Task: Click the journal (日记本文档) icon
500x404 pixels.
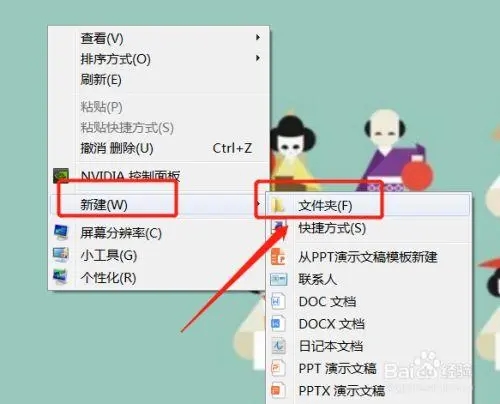Action: coord(278,346)
